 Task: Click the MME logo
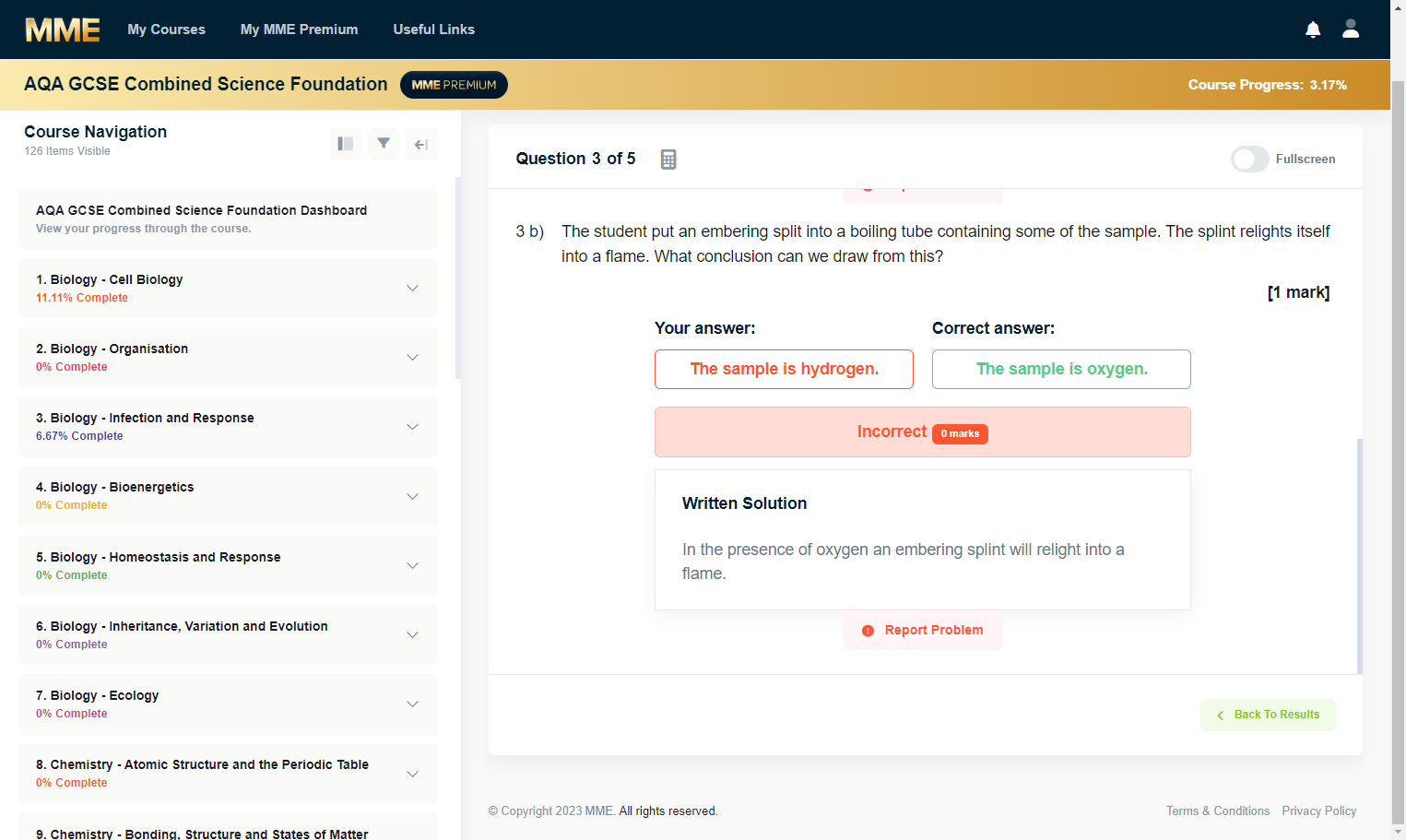point(62,30)
